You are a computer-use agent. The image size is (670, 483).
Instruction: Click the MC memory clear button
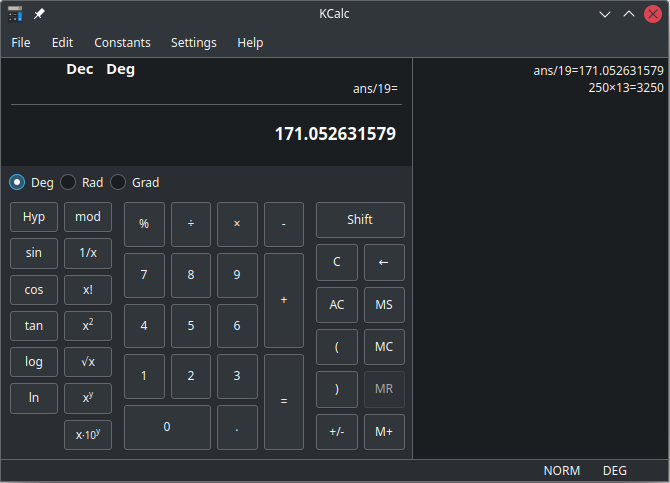[384, 347]
